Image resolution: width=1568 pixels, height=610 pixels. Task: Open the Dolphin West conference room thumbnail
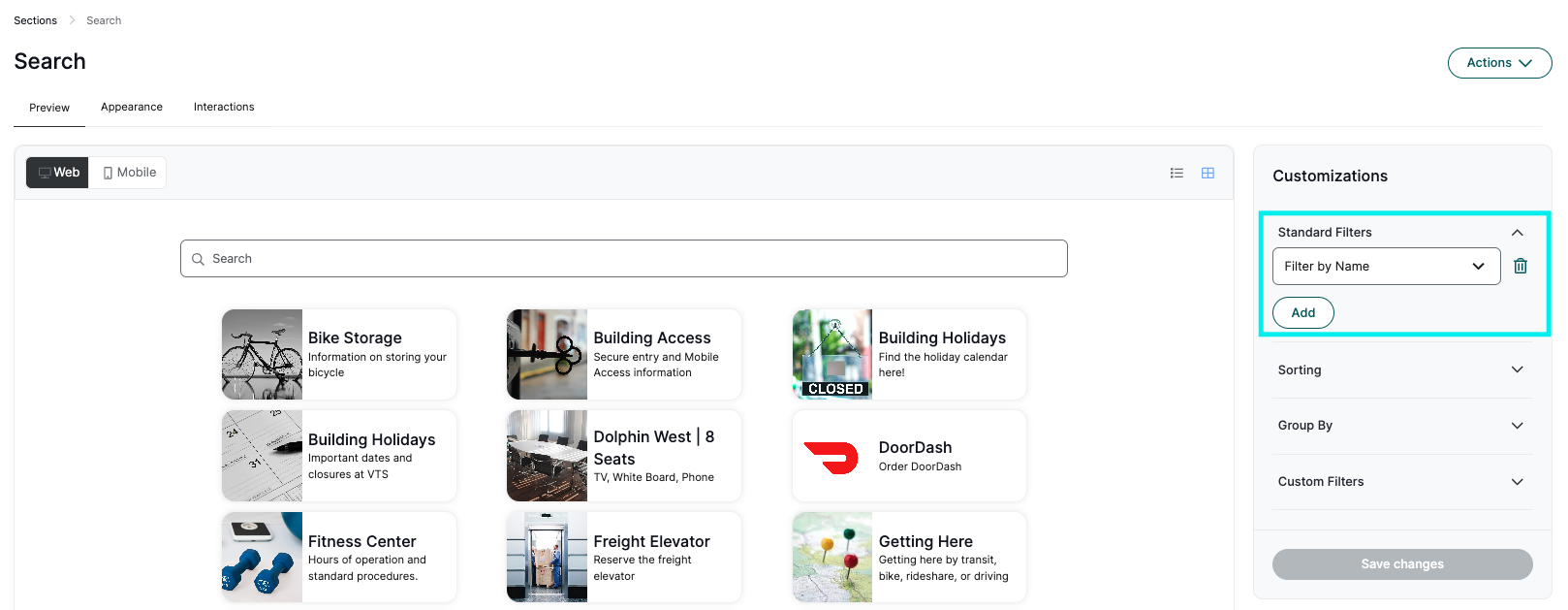pyautogui.click(x=547, y=456)
